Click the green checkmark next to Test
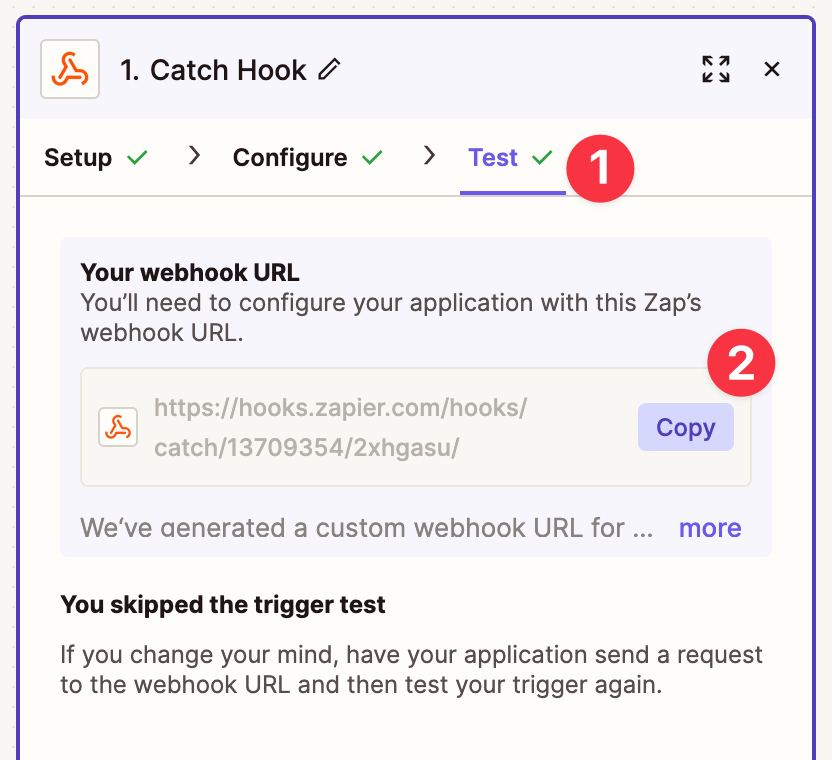Screen dimensions: 832x760 coord(542,158)
